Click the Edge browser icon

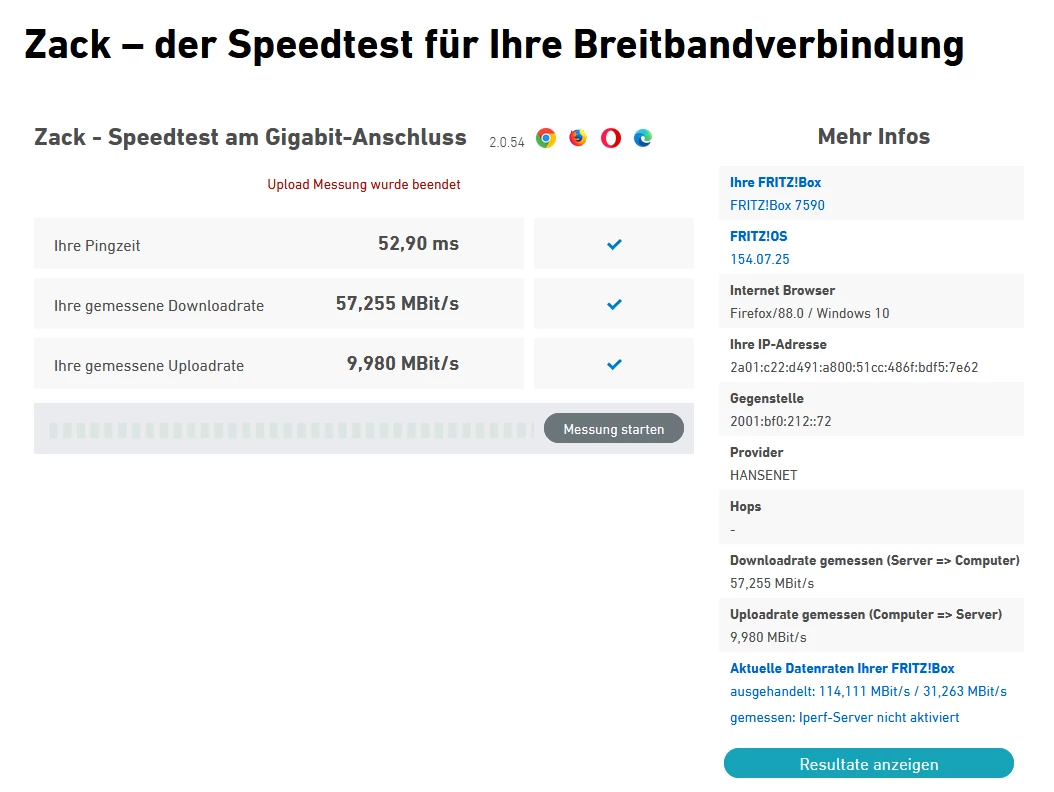tap(643, 139)
